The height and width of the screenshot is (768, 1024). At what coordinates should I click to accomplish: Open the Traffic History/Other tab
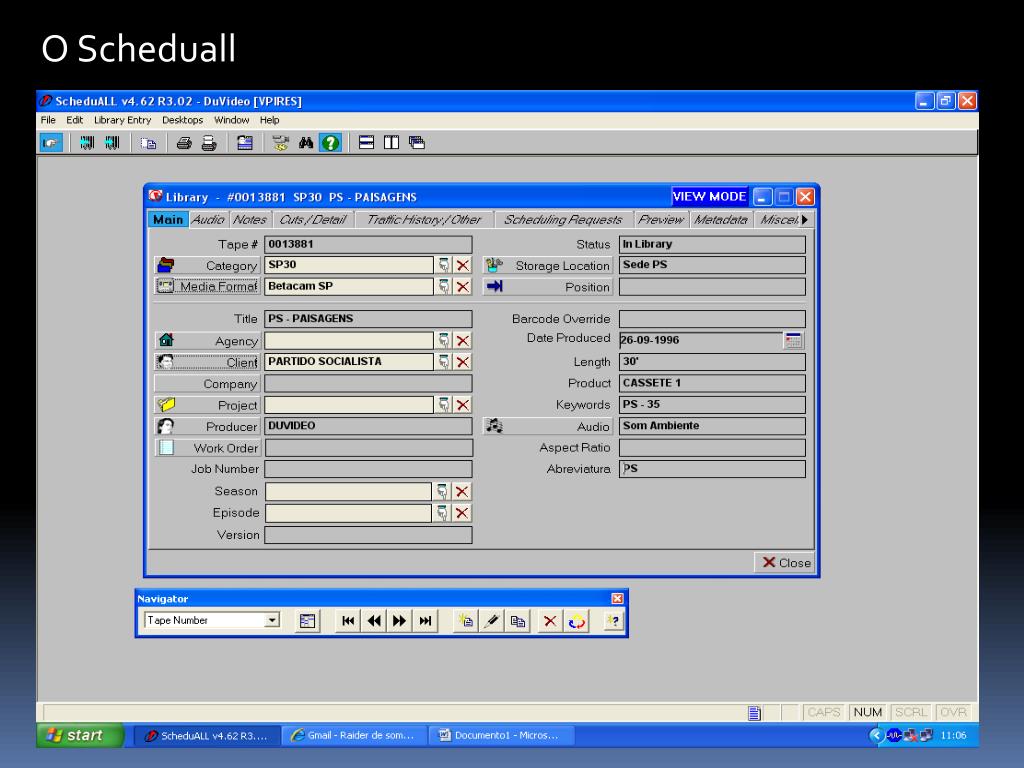click(x=424, y=220)
